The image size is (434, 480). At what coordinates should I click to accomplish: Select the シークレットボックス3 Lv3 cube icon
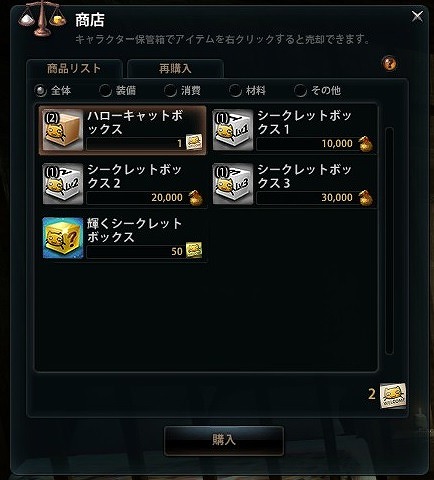[x=233, y=184]
